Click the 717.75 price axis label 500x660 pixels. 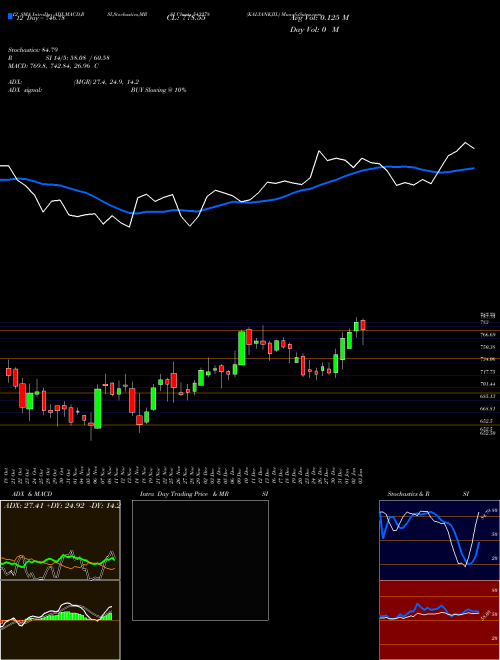pyautogui.click(x=488, y=372)
